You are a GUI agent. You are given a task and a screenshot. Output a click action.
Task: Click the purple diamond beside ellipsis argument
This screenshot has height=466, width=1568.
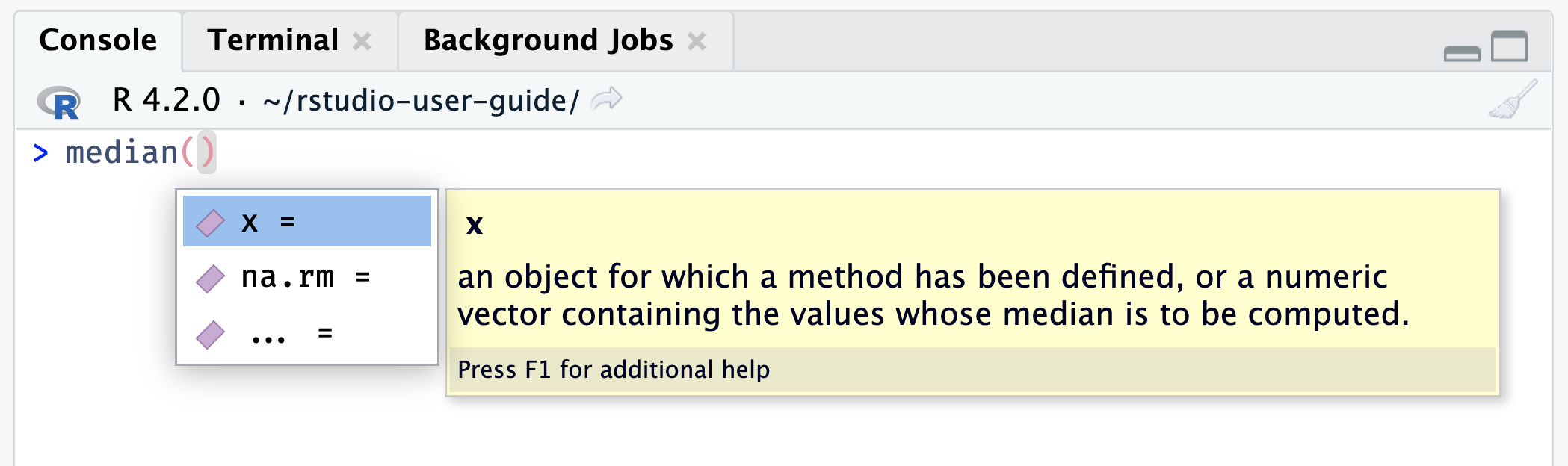coord(210,335)
